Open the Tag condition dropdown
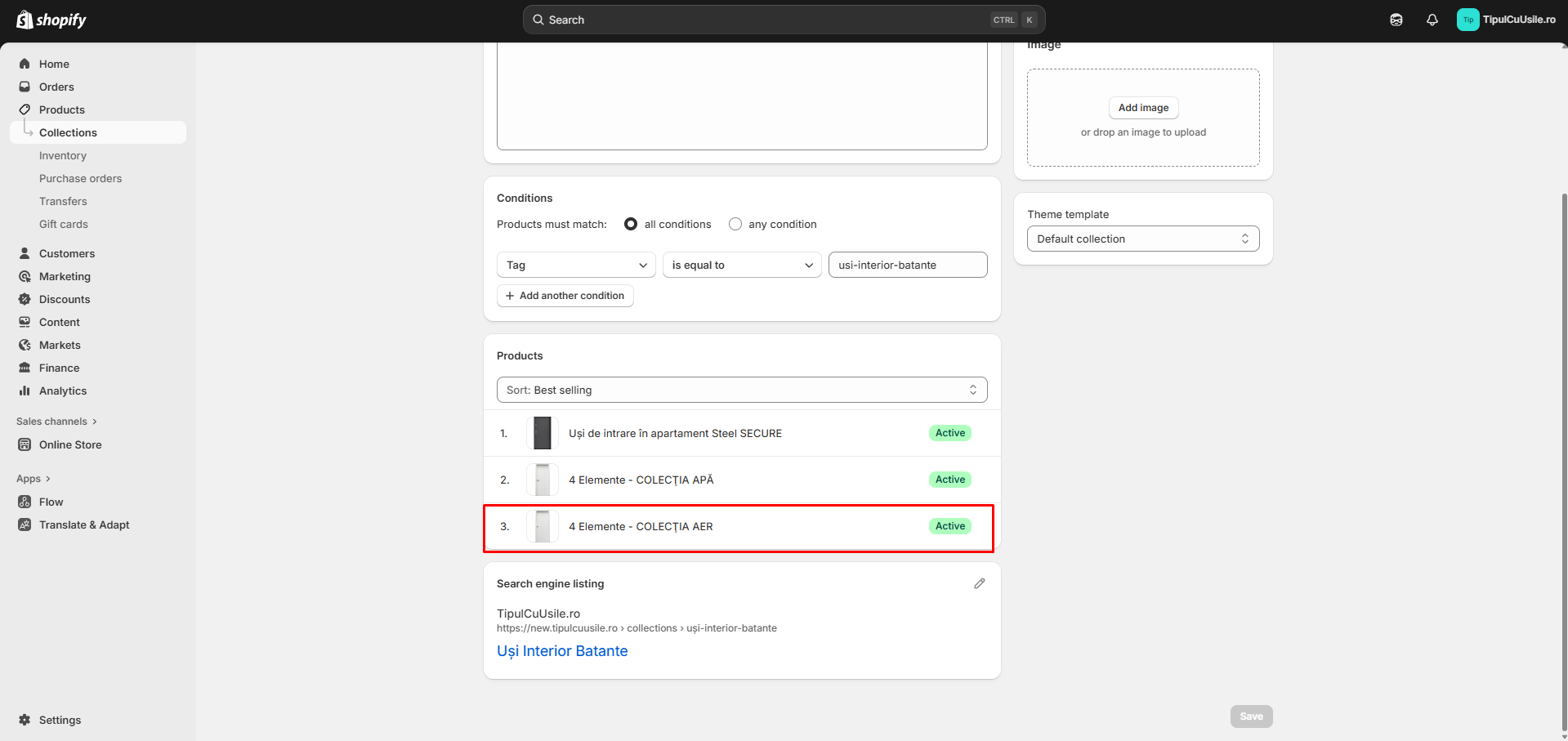 tap(576, 265)
